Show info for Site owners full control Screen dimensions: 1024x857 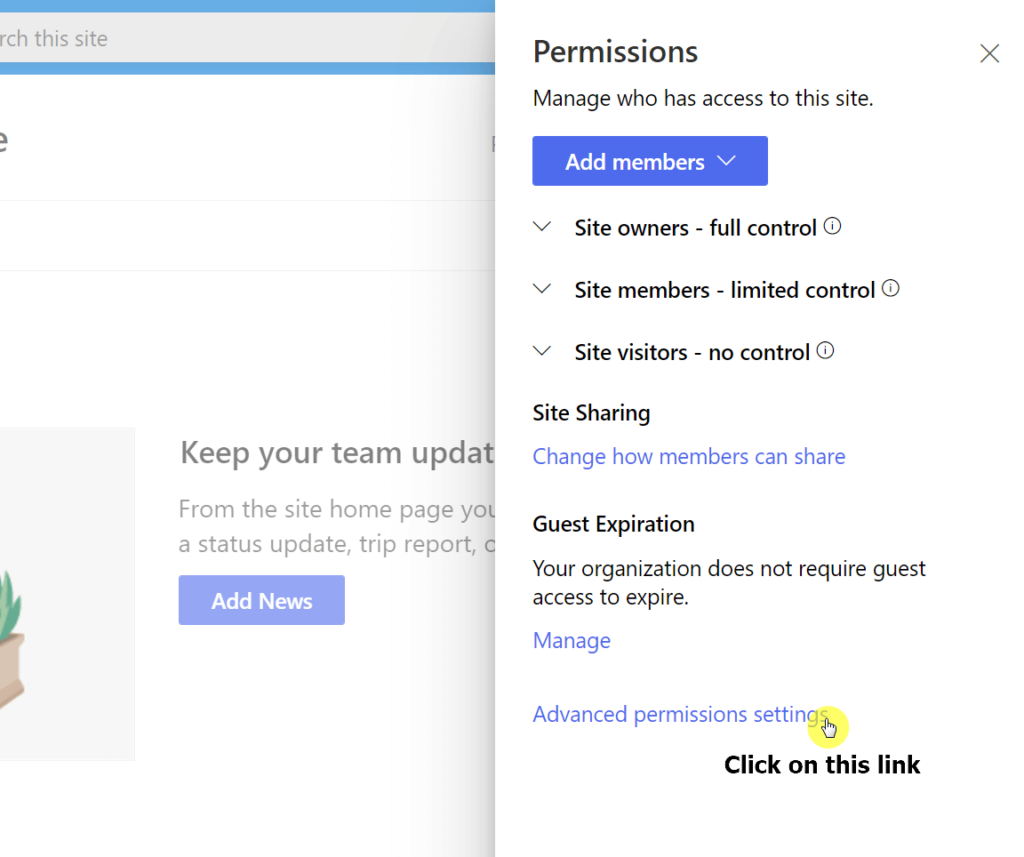click(832, 226)
